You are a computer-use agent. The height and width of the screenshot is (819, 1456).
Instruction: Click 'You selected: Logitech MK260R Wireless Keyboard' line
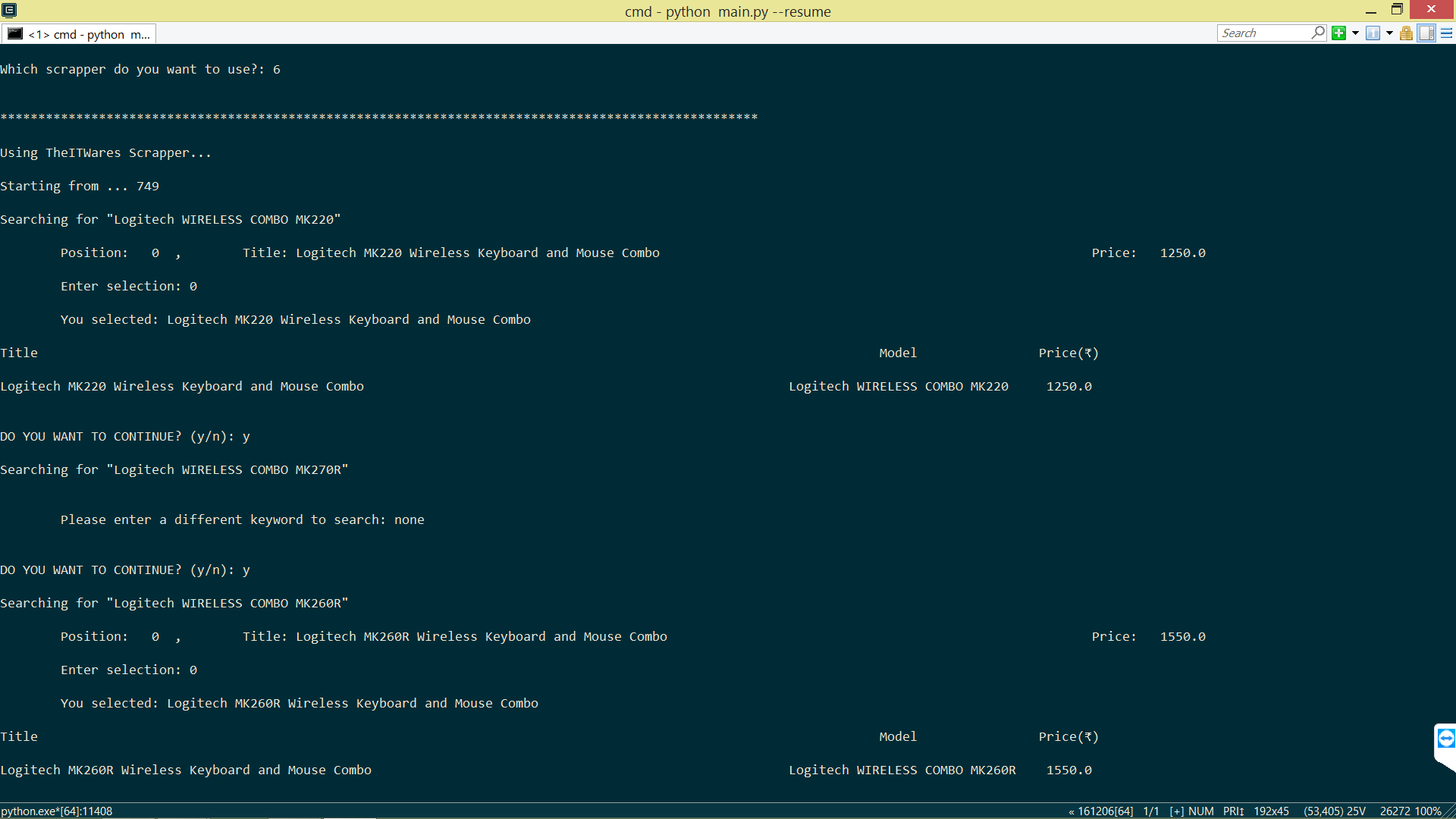(x=300, y=703)
